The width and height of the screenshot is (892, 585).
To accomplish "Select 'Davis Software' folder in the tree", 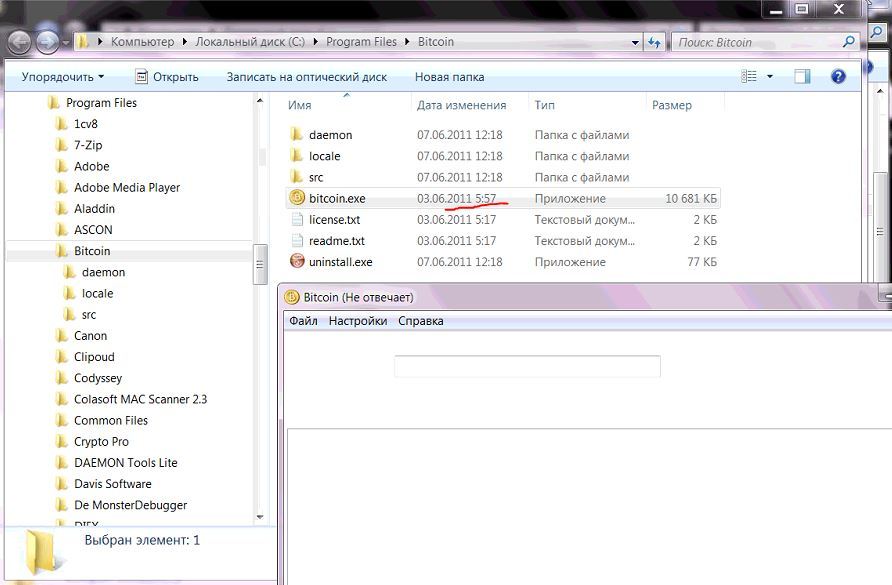I will point(112,484).
